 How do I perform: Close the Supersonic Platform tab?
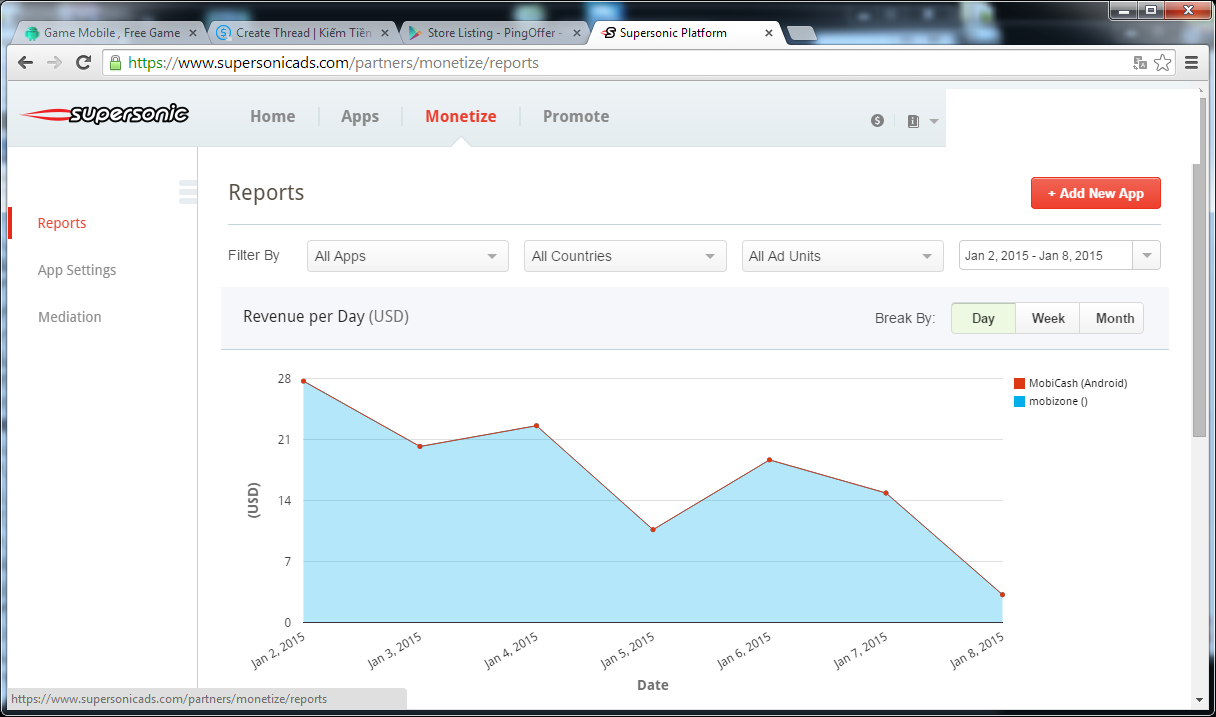(768, 33)
